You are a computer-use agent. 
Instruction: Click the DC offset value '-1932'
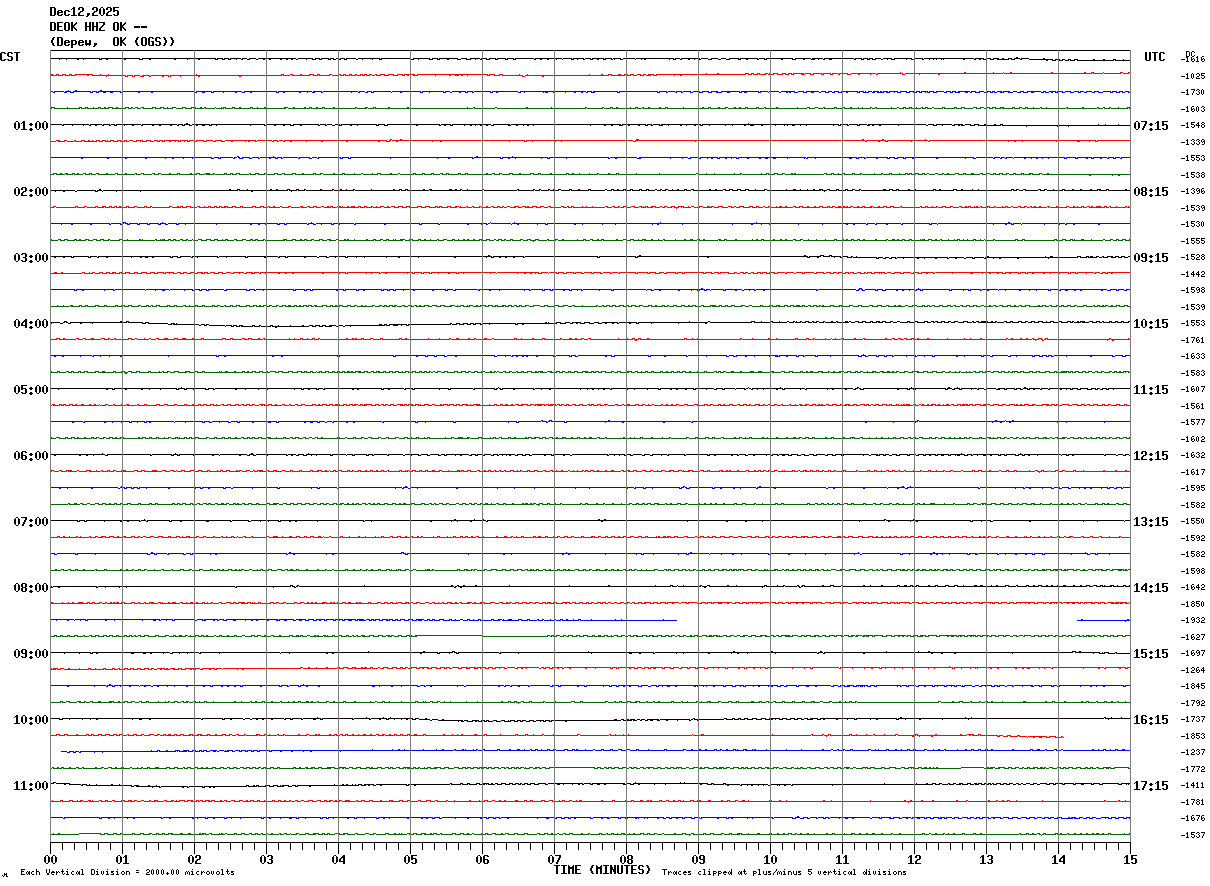1193,621
